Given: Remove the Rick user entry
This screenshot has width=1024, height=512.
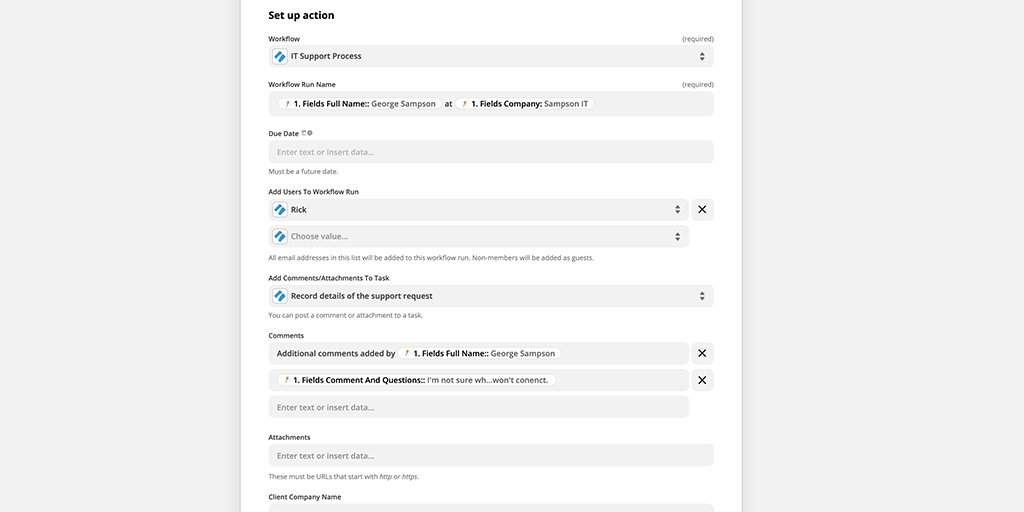Looking at the screenshot, I should pos(702,210).
